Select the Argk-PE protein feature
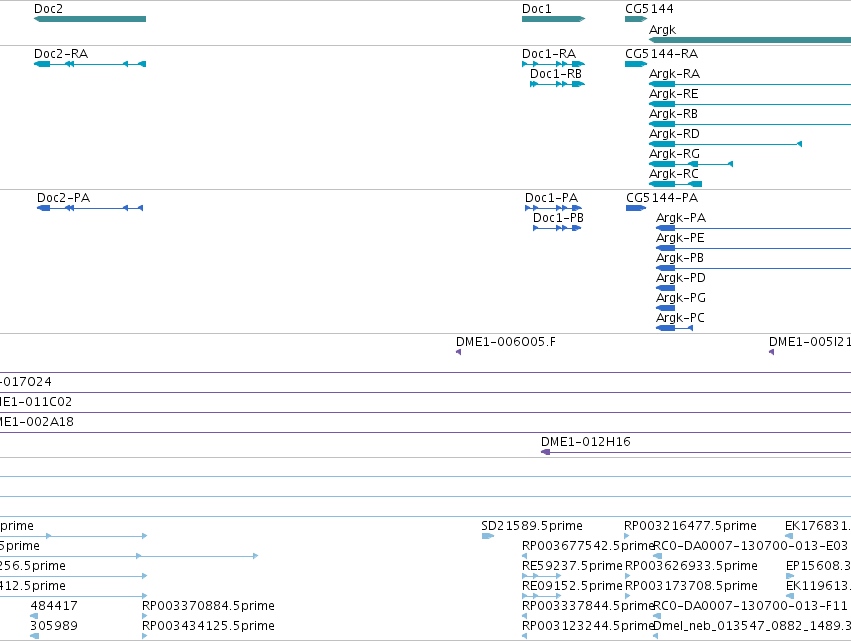The width and height of the screenshot is (851, 641). [x=753, y=249]
